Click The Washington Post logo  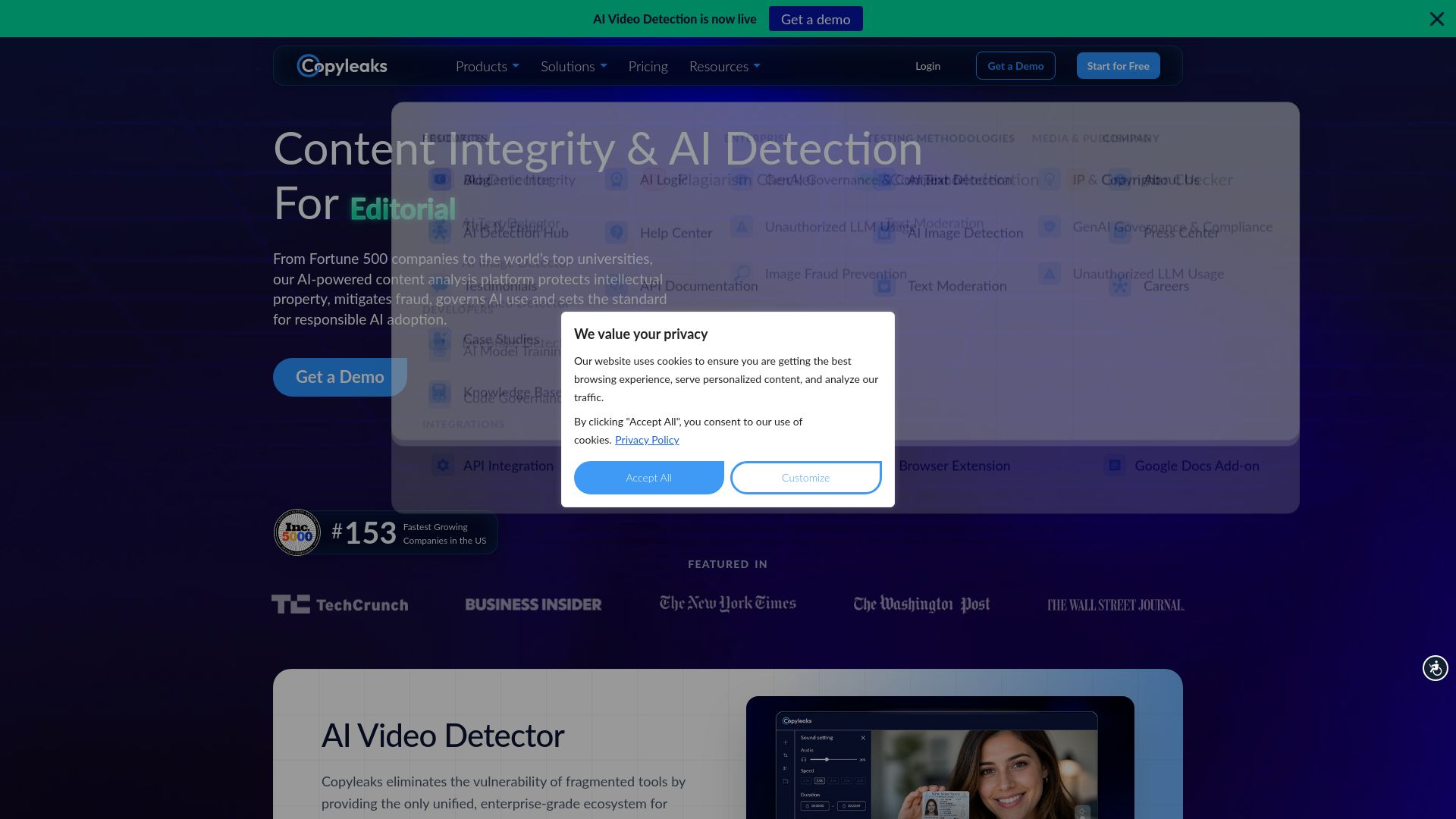[x=921, y=604]
